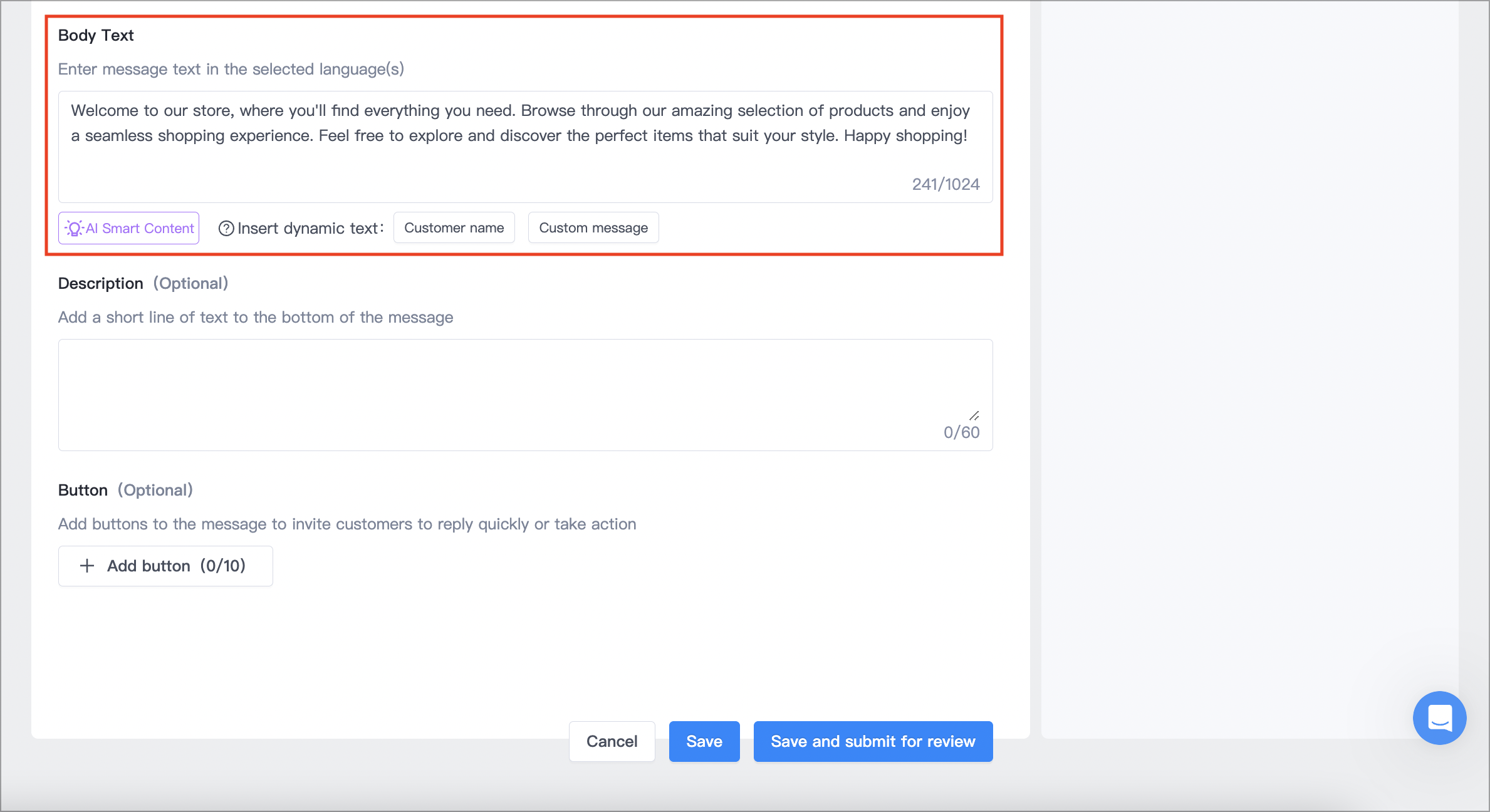Click the Save button
1490x812 pixels.
(704, 741)
